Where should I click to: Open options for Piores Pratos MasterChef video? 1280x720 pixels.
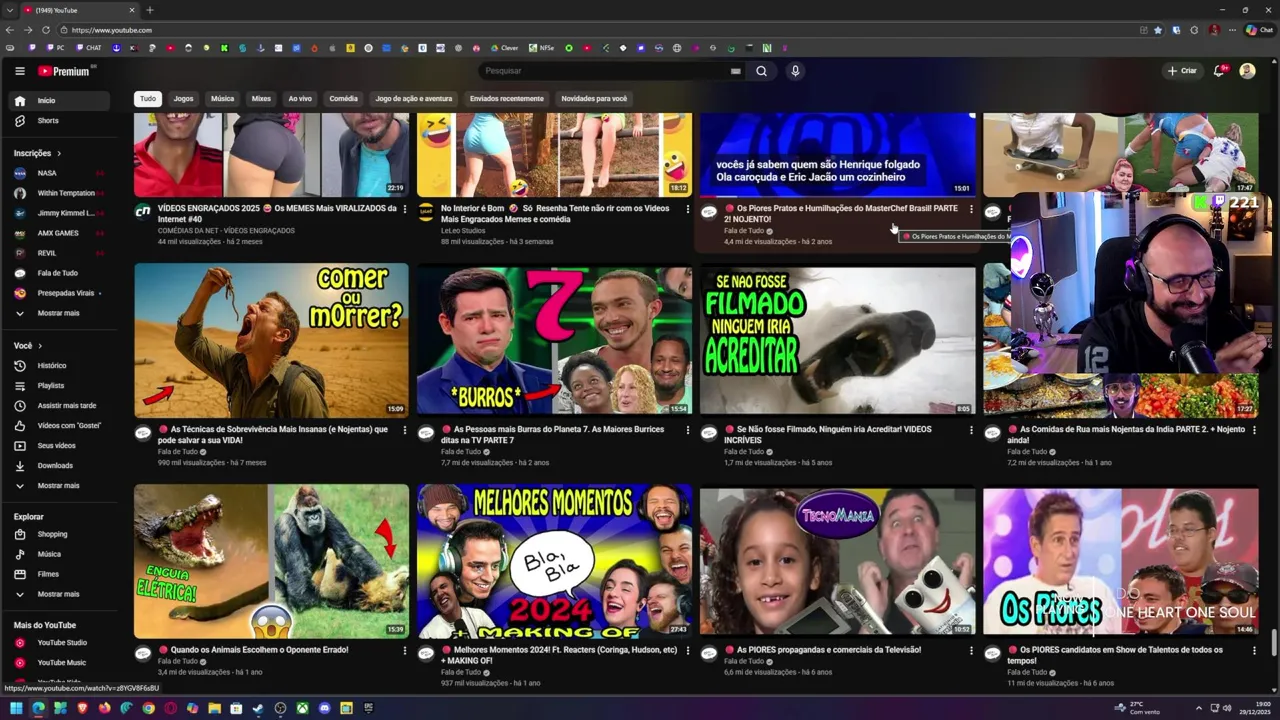point(970,209)
